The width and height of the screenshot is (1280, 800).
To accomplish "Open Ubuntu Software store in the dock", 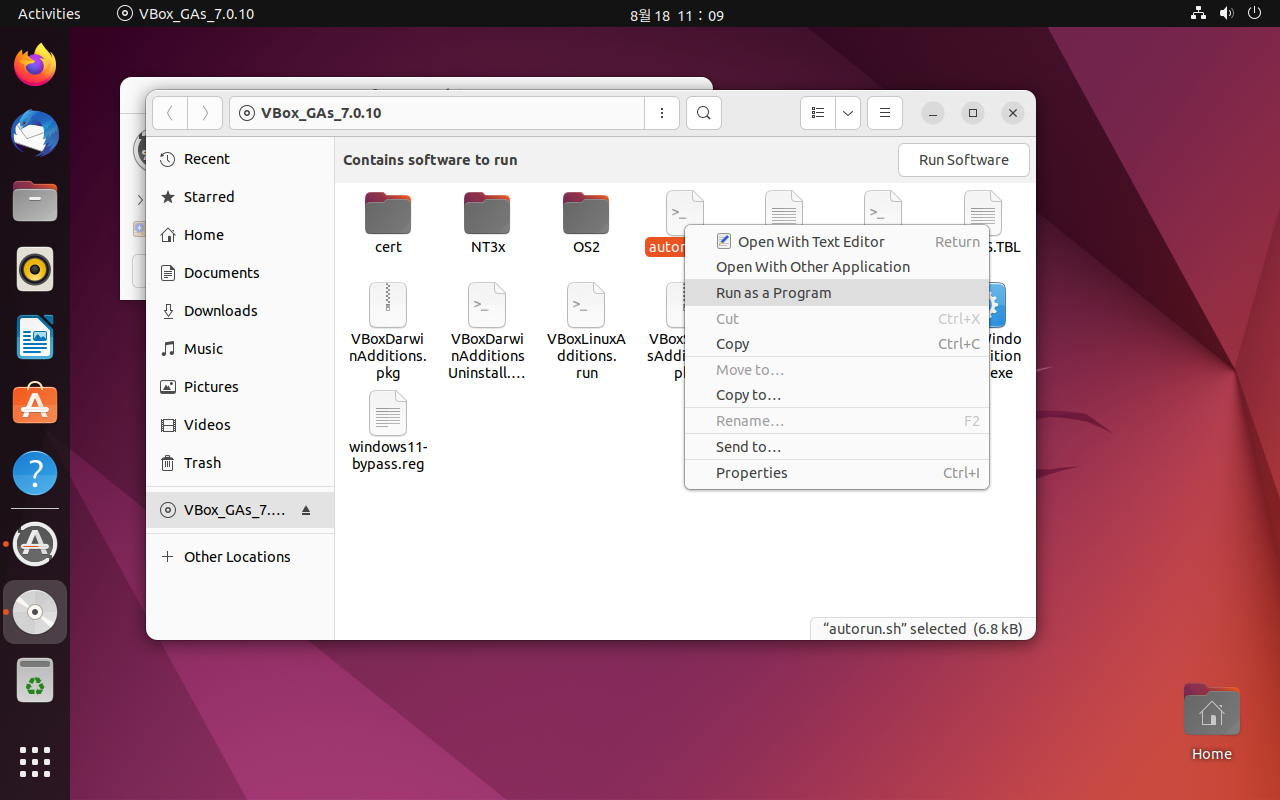I will pos(35,406).
